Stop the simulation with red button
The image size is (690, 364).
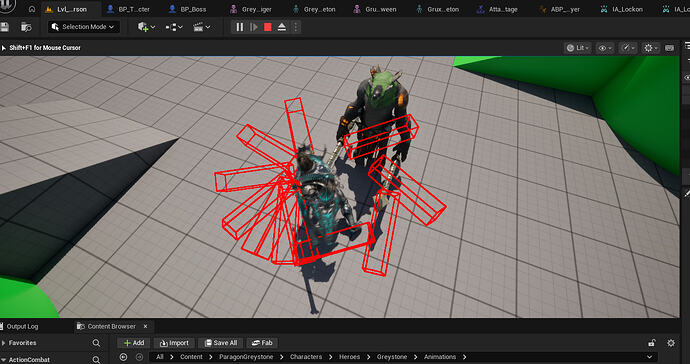[268, 27]
